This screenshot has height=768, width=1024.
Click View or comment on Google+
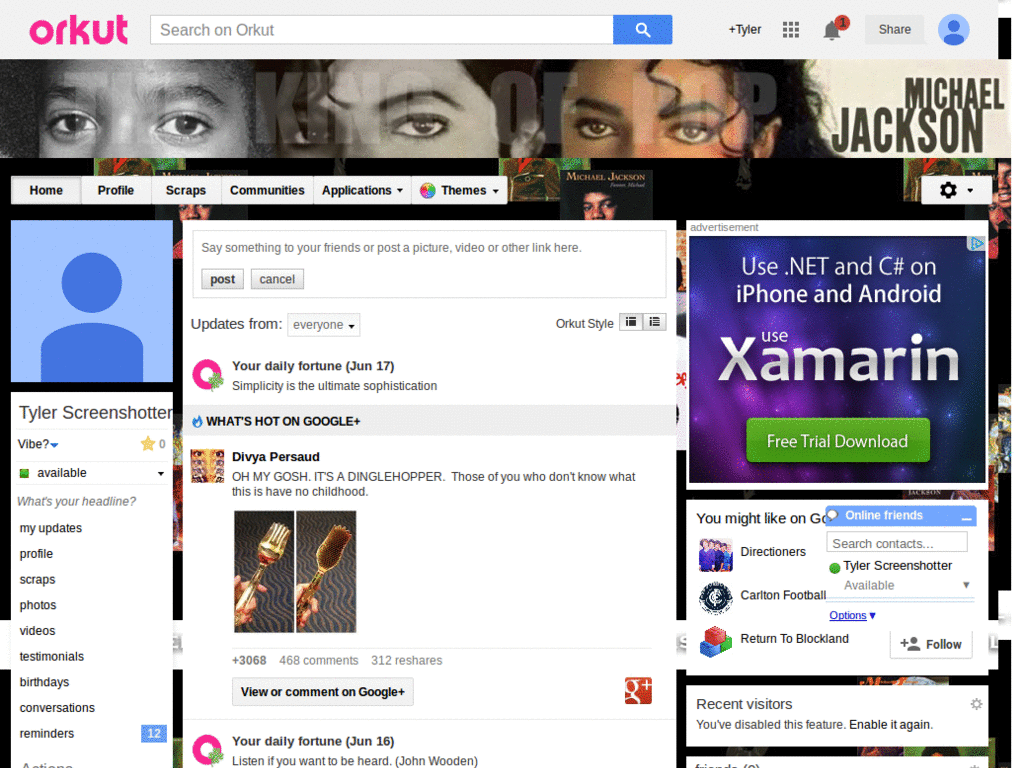(323, 692)
